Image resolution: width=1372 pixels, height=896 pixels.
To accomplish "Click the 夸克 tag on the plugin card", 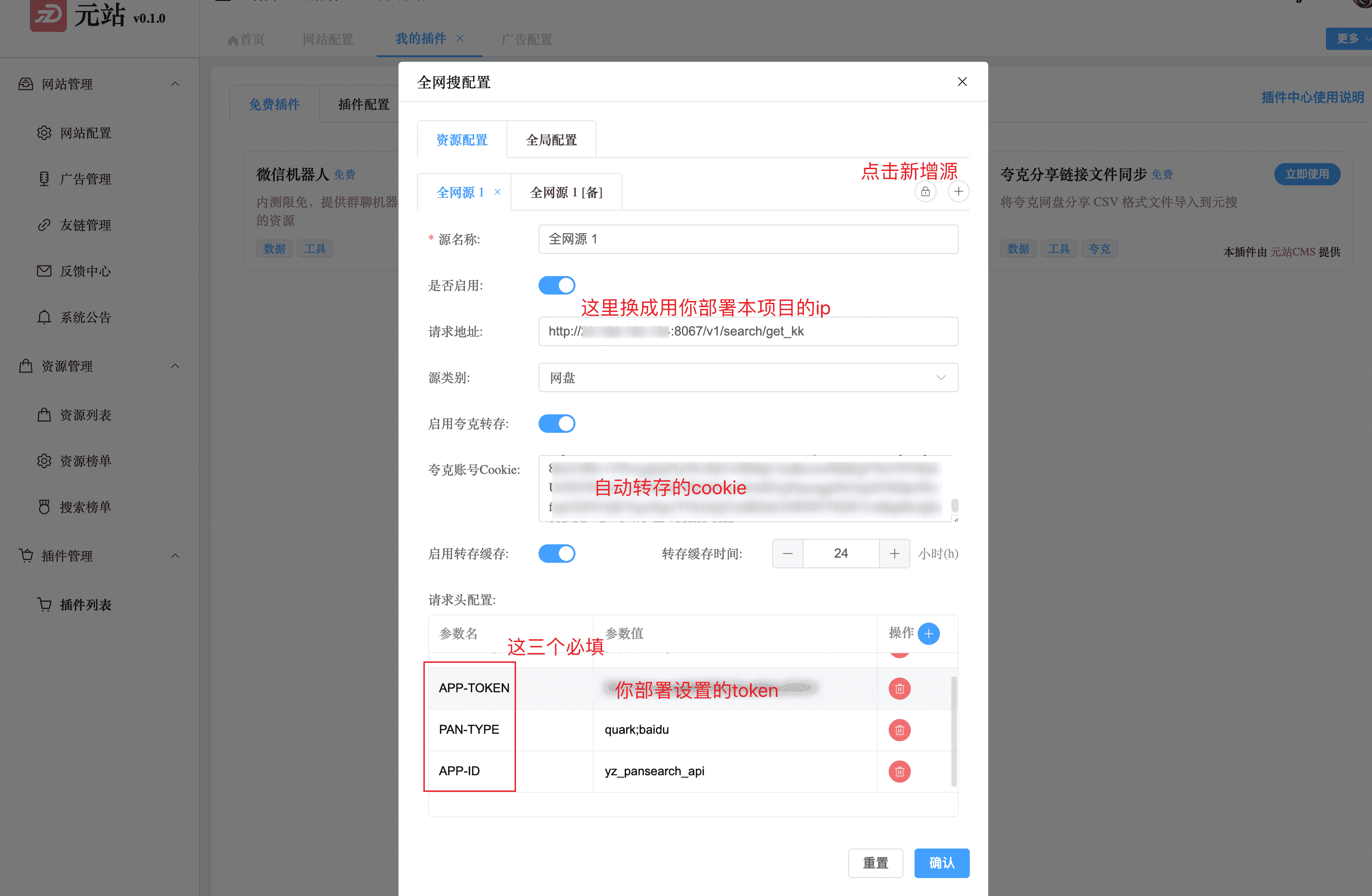I will coord(1099,248).
